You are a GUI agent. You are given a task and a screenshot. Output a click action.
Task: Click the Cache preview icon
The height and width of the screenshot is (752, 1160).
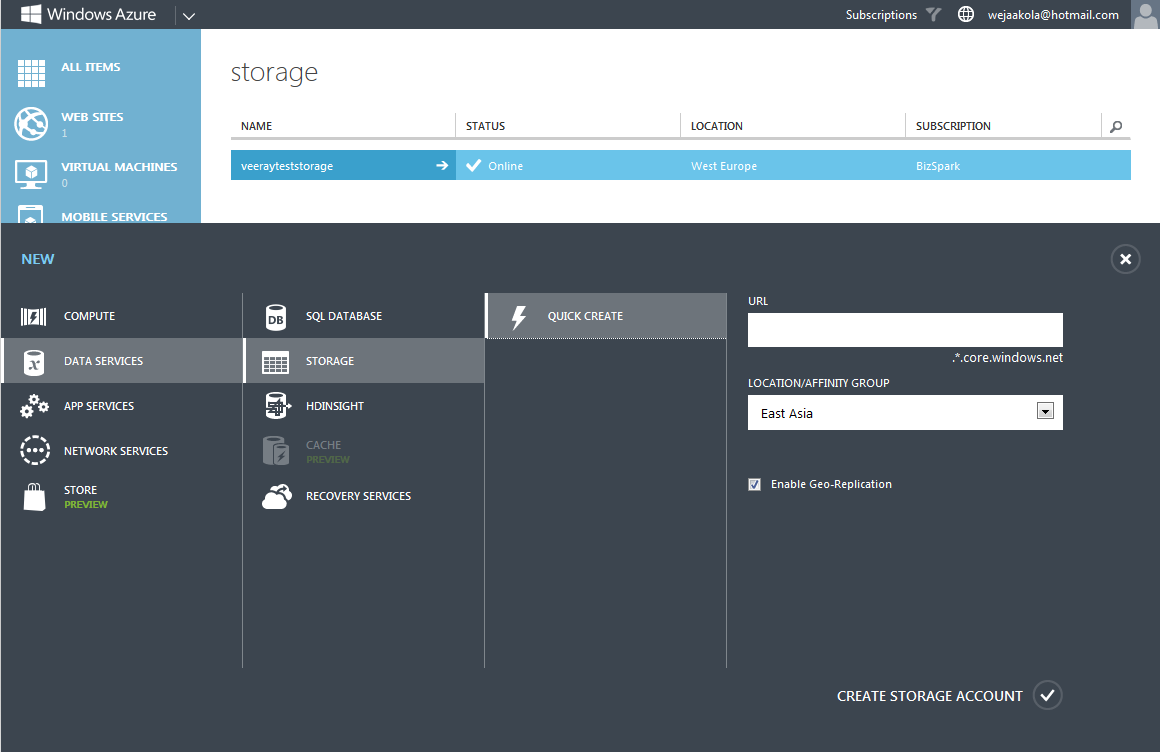276,451
